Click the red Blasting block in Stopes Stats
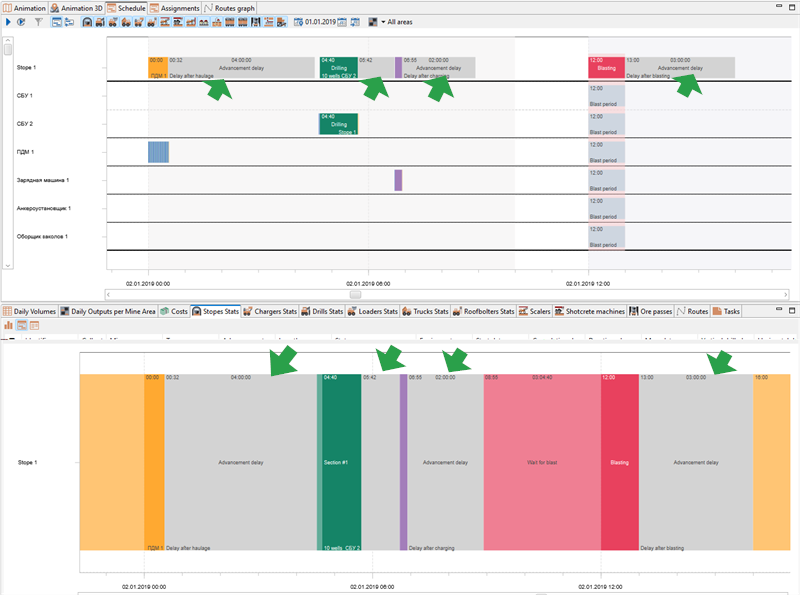800x595 pixels. tap(619, 462)
